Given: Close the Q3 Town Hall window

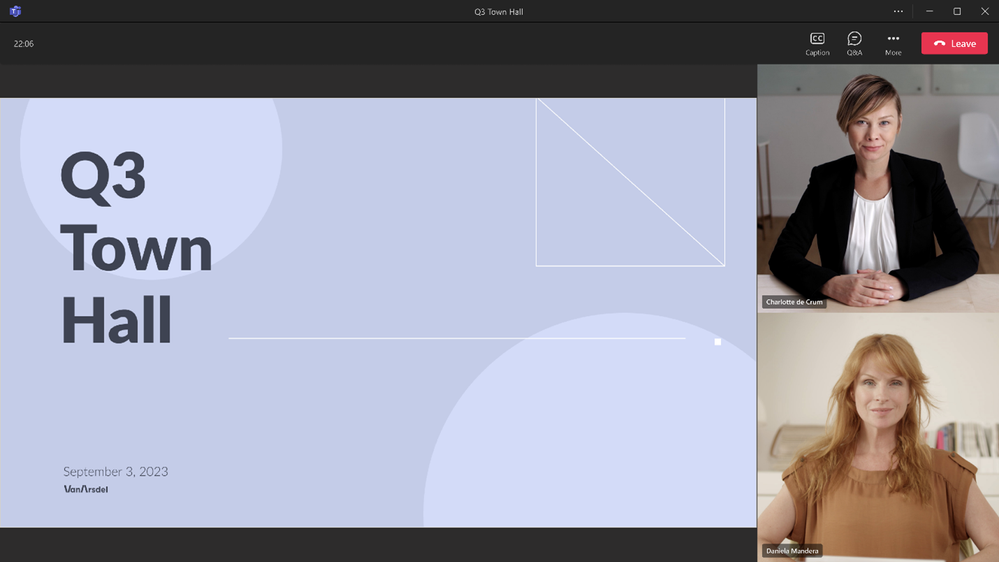Looking at the screenshot, I should 984,11.
